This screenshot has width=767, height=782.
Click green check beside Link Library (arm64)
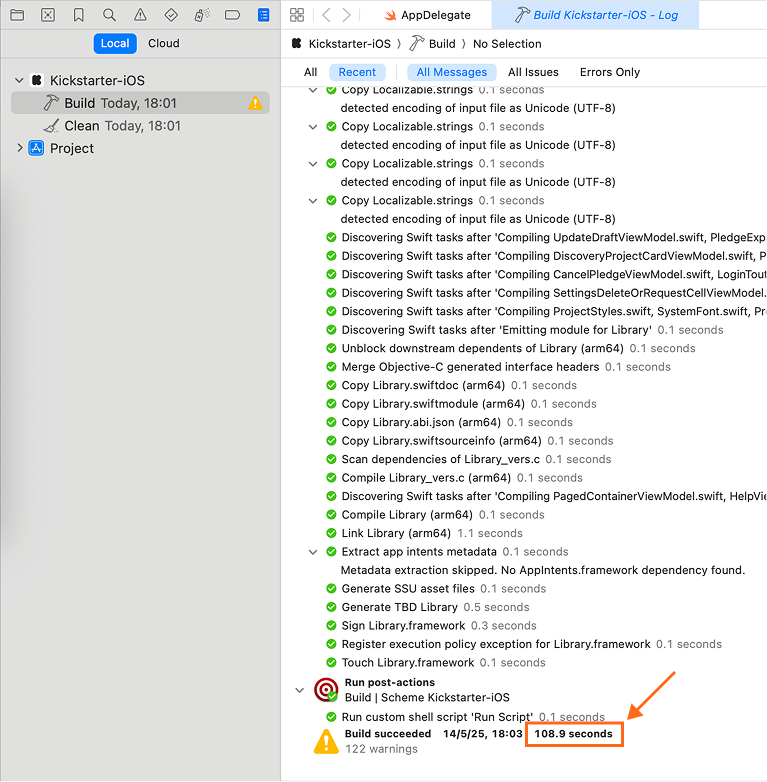pos(331,533)
